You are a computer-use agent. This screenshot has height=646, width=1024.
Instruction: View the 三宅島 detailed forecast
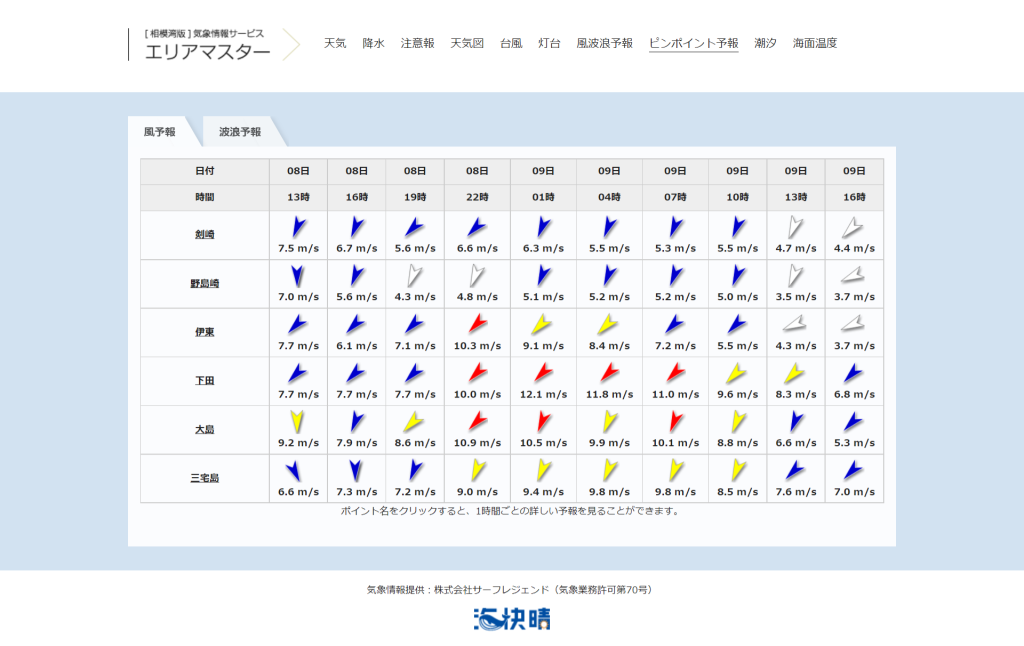pos(204,478)
